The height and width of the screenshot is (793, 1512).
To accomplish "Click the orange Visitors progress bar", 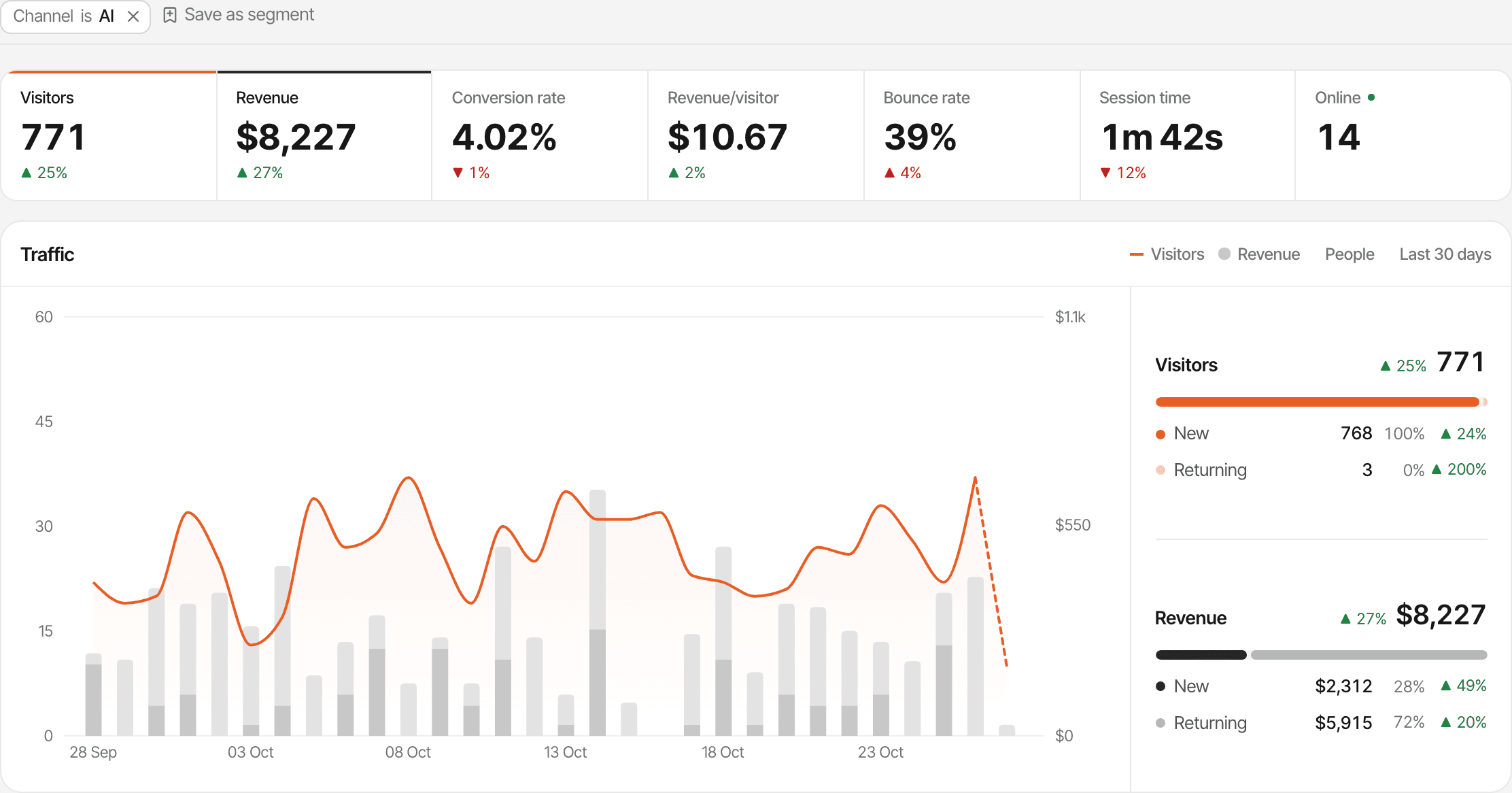I will click(x=1317, y=402).
